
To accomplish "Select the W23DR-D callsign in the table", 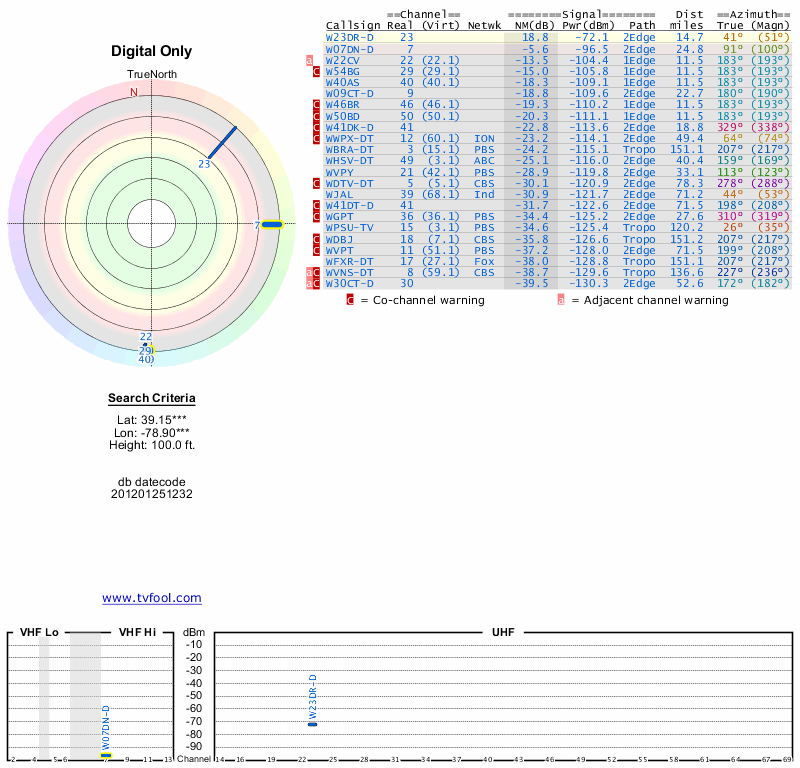I will click(350, 37).
